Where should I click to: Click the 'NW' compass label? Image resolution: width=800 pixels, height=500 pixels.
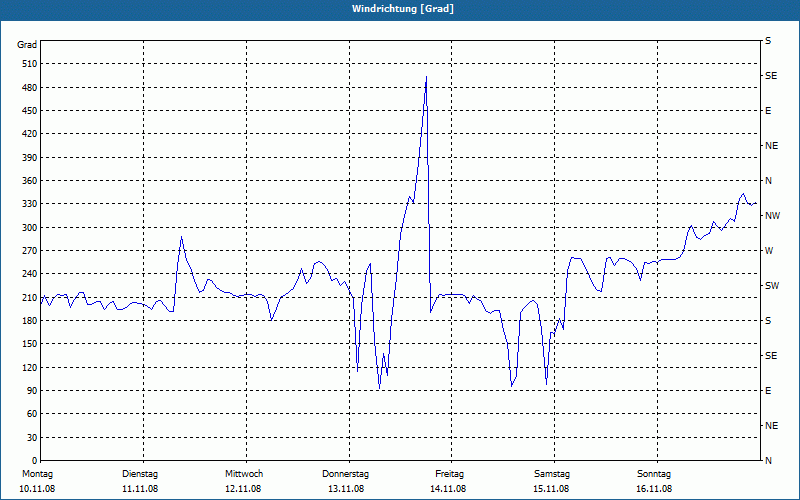pyautogui.click(x=772, y=216)
